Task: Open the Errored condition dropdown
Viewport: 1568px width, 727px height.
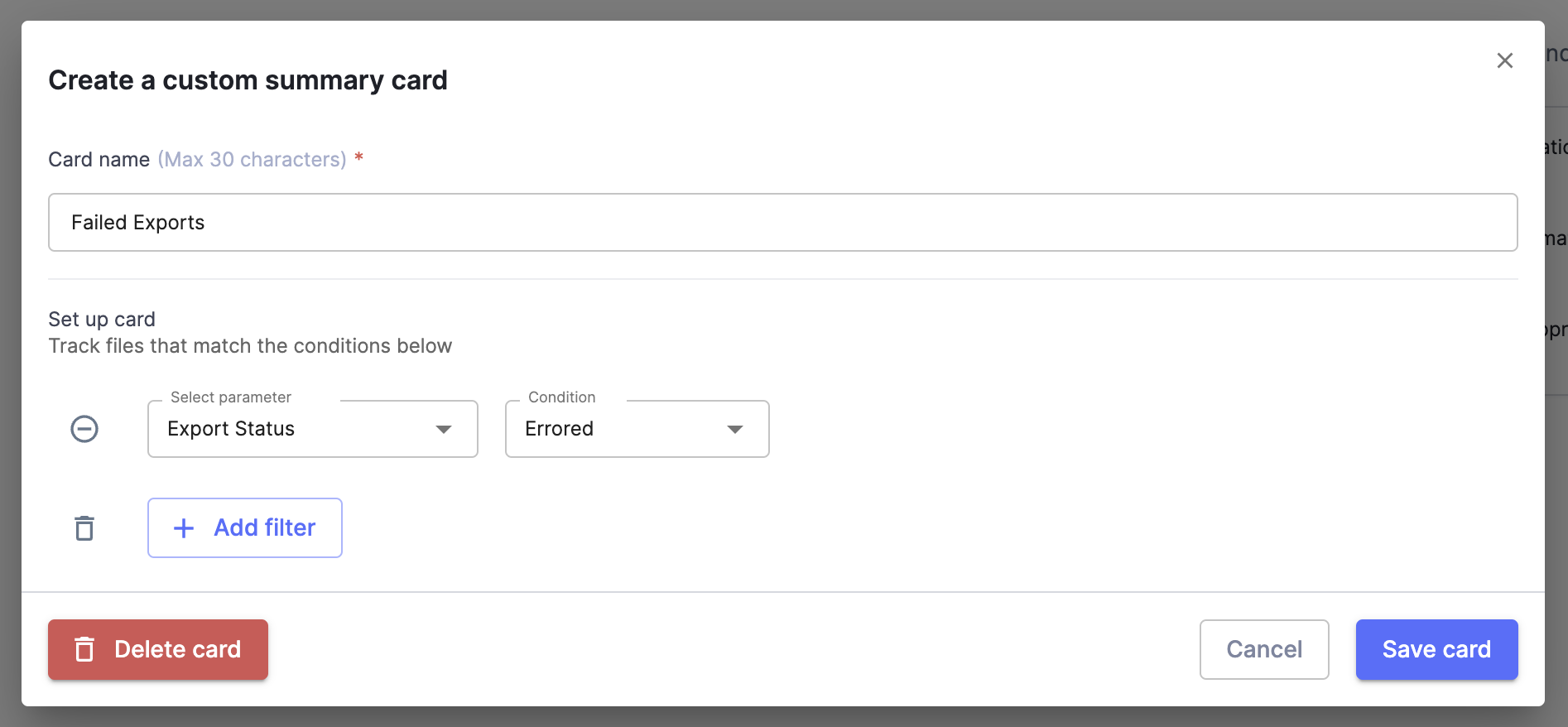Action: tap(637, 429)
